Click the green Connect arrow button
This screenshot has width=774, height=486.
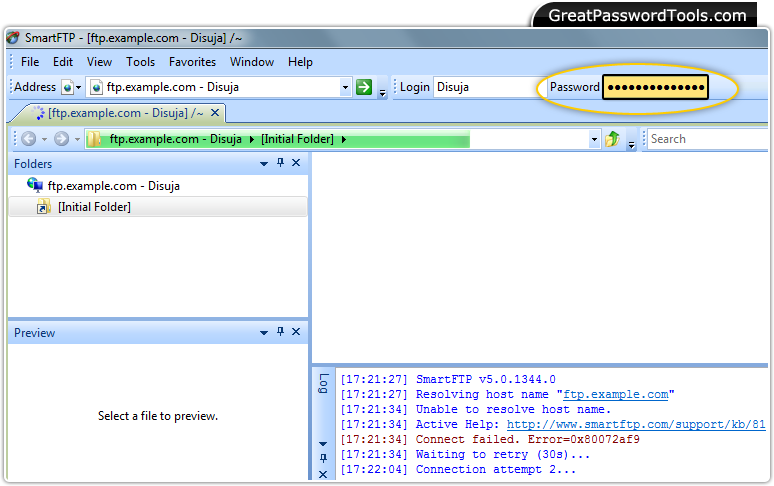tap(364, 87)
